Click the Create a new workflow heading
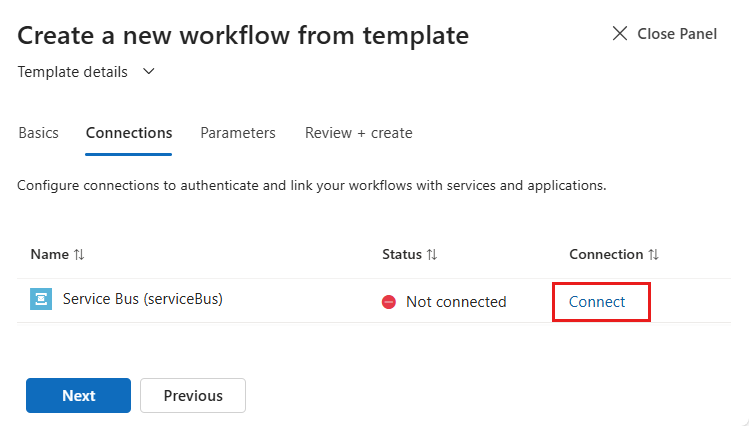749x426 pixels. click(243, 36)
